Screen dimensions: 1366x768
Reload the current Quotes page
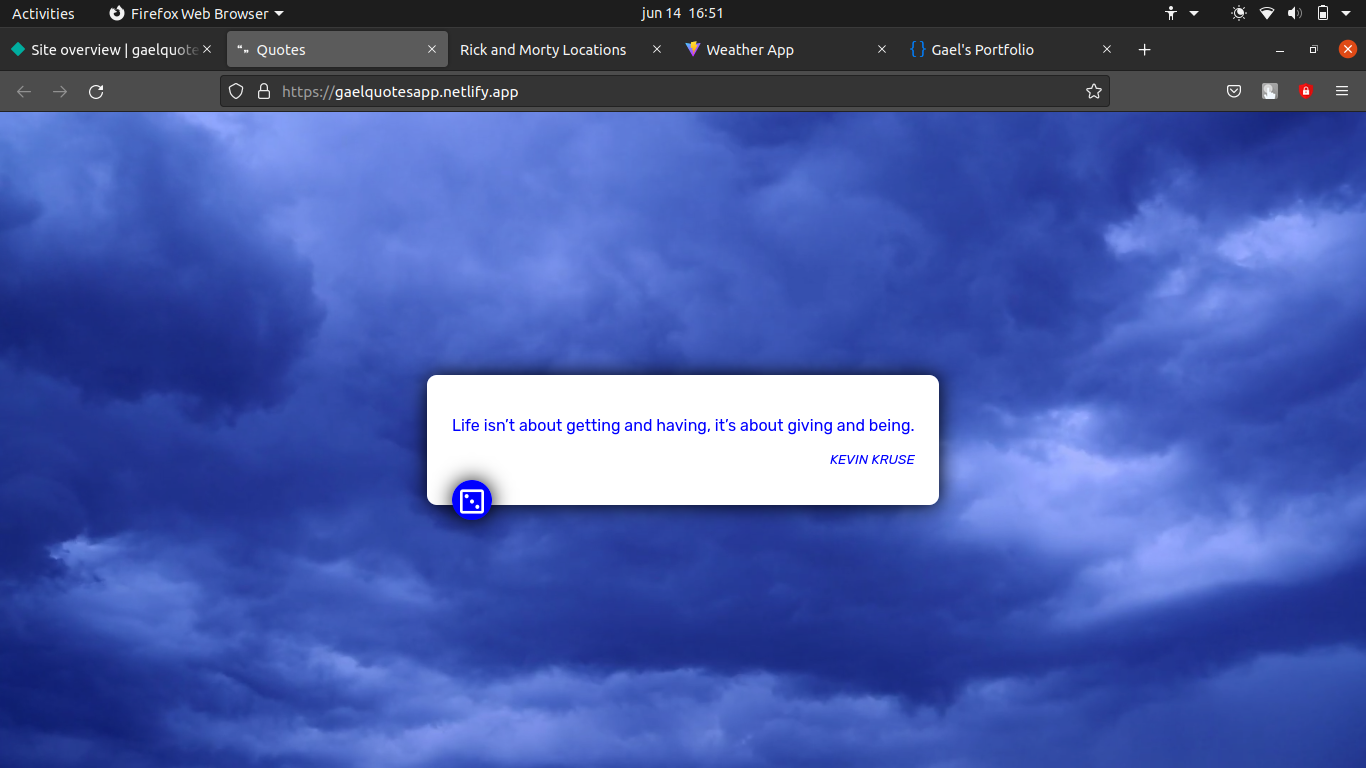coord(96,92)
